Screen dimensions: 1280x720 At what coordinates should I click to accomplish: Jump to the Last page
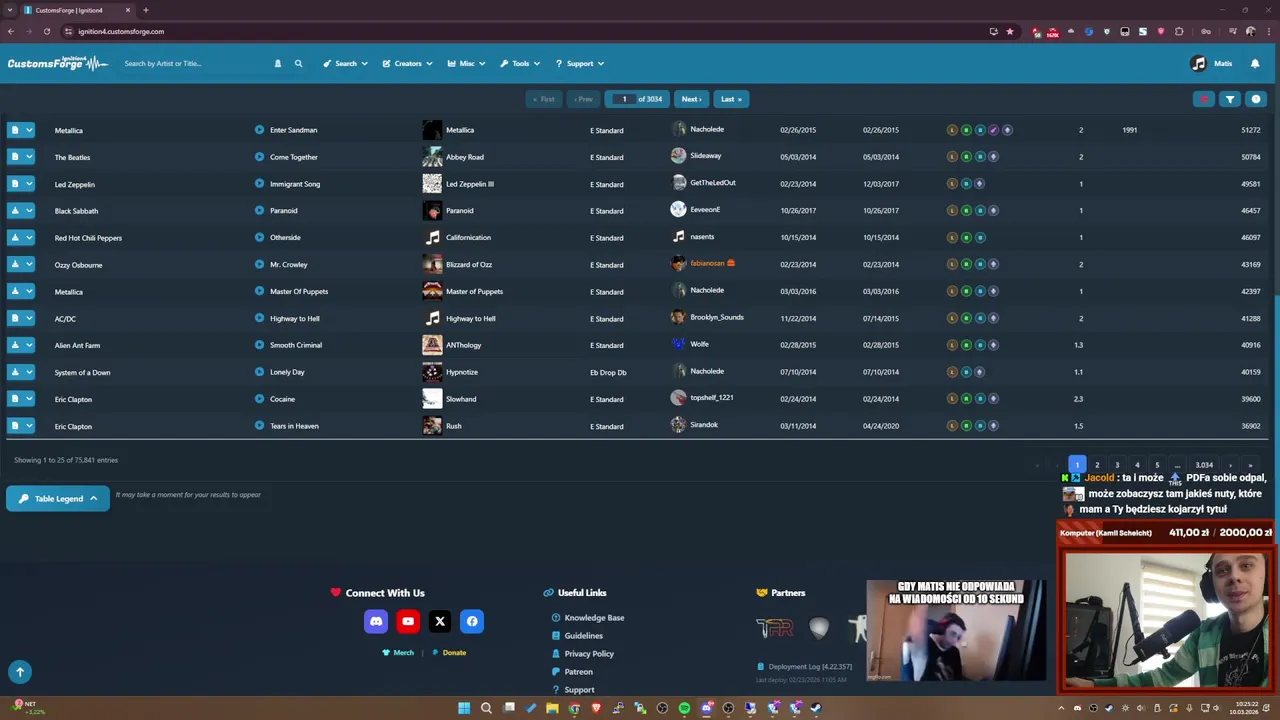[731, 99]
